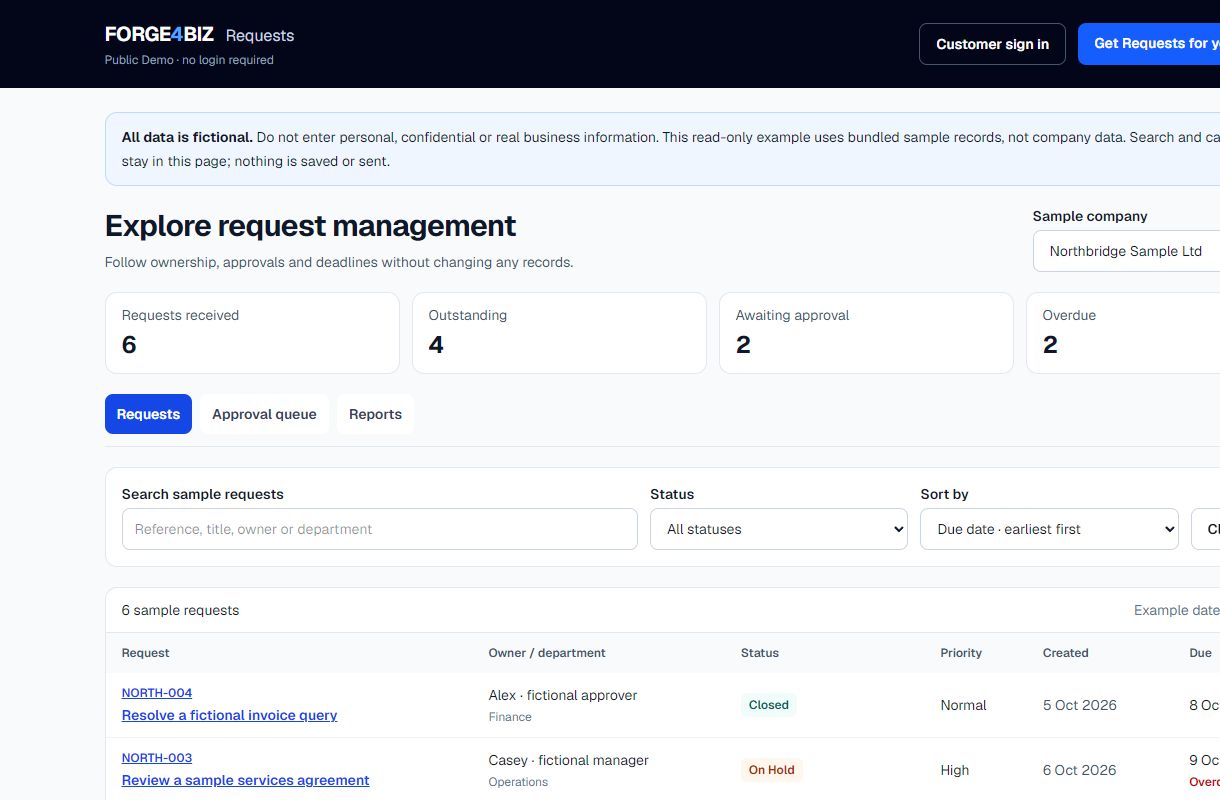This screenshot has width=1220, height=800.
Task: Click the Customer sign in button
Action: pos(992,44)
